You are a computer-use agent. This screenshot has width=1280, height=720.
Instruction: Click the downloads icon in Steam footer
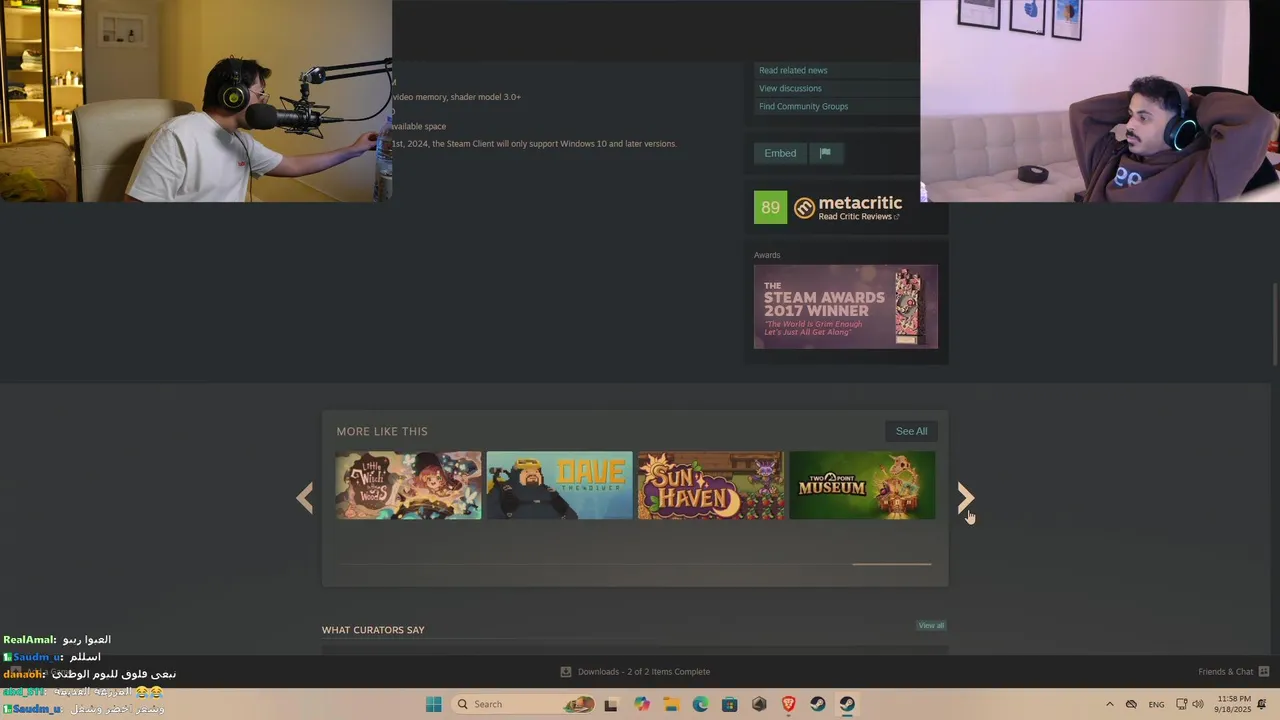point(565,672)
